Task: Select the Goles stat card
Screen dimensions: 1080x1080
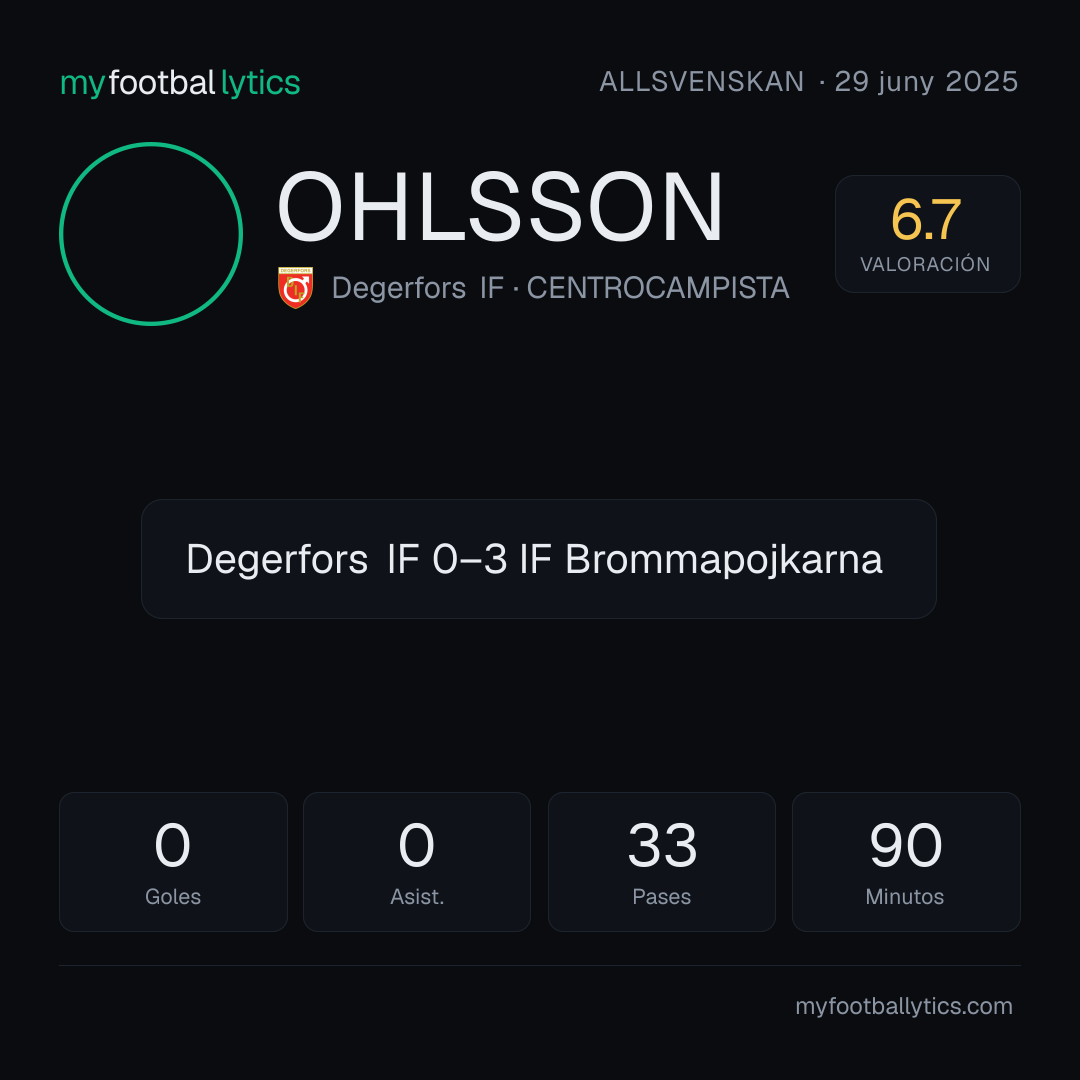Action: [173, 862]
